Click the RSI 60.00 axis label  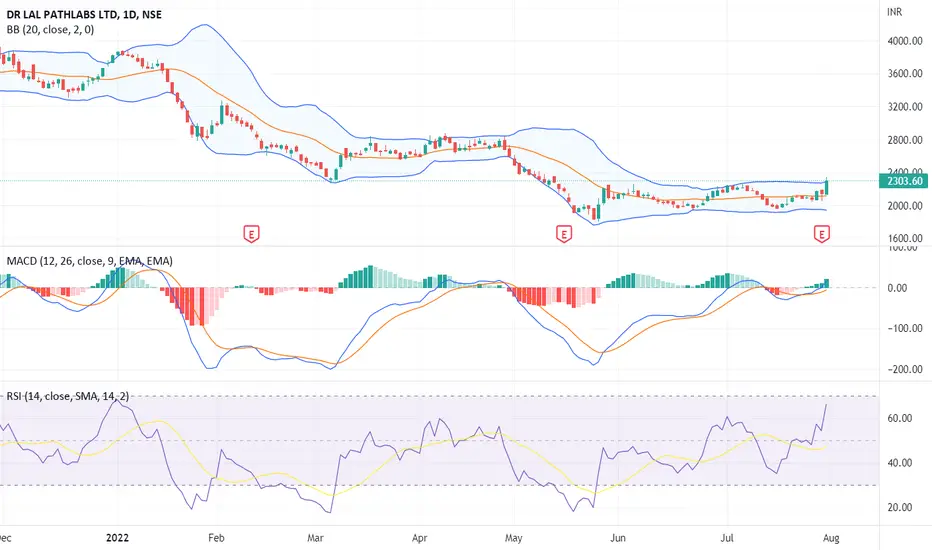pos(899,418)
